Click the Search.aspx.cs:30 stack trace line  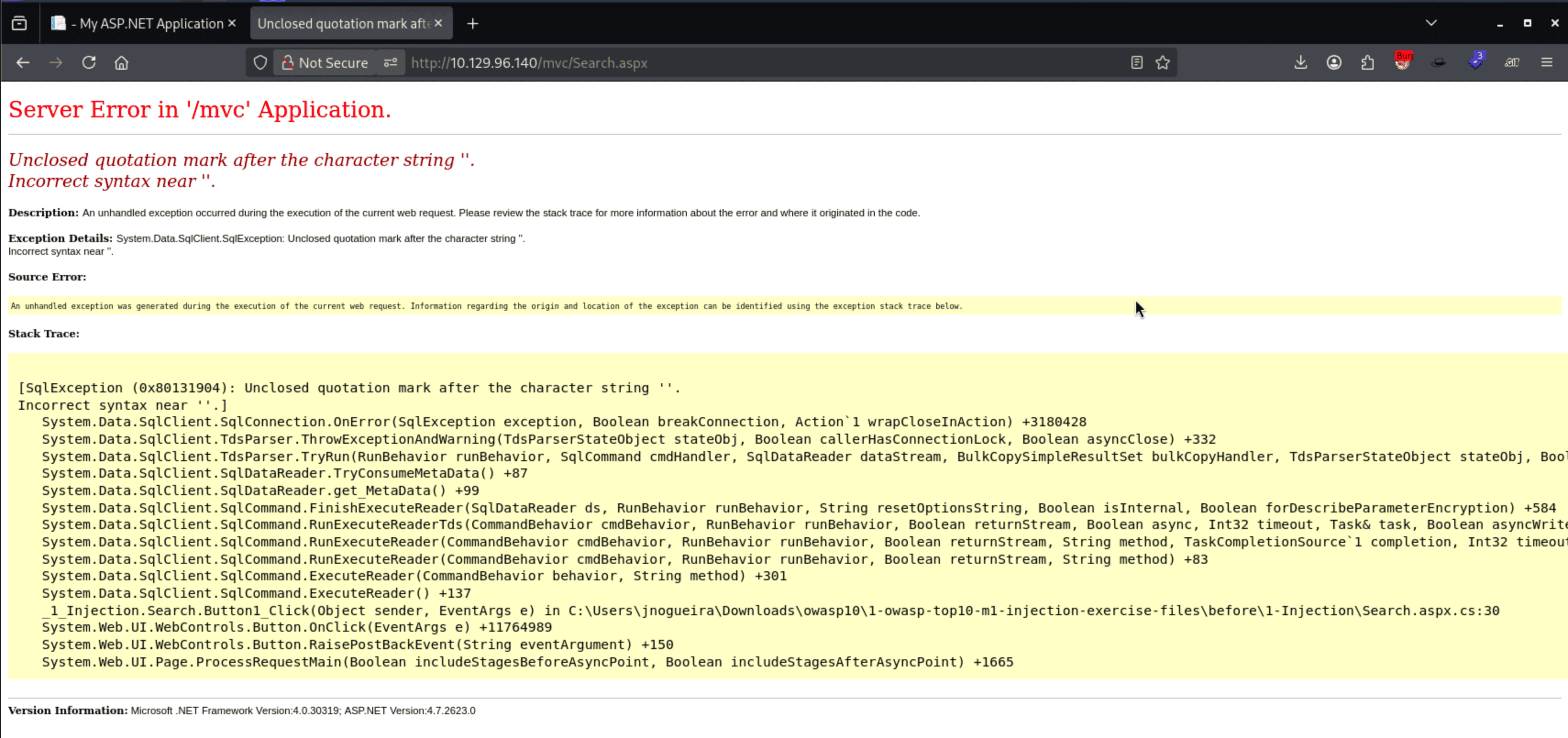(771, 611)
